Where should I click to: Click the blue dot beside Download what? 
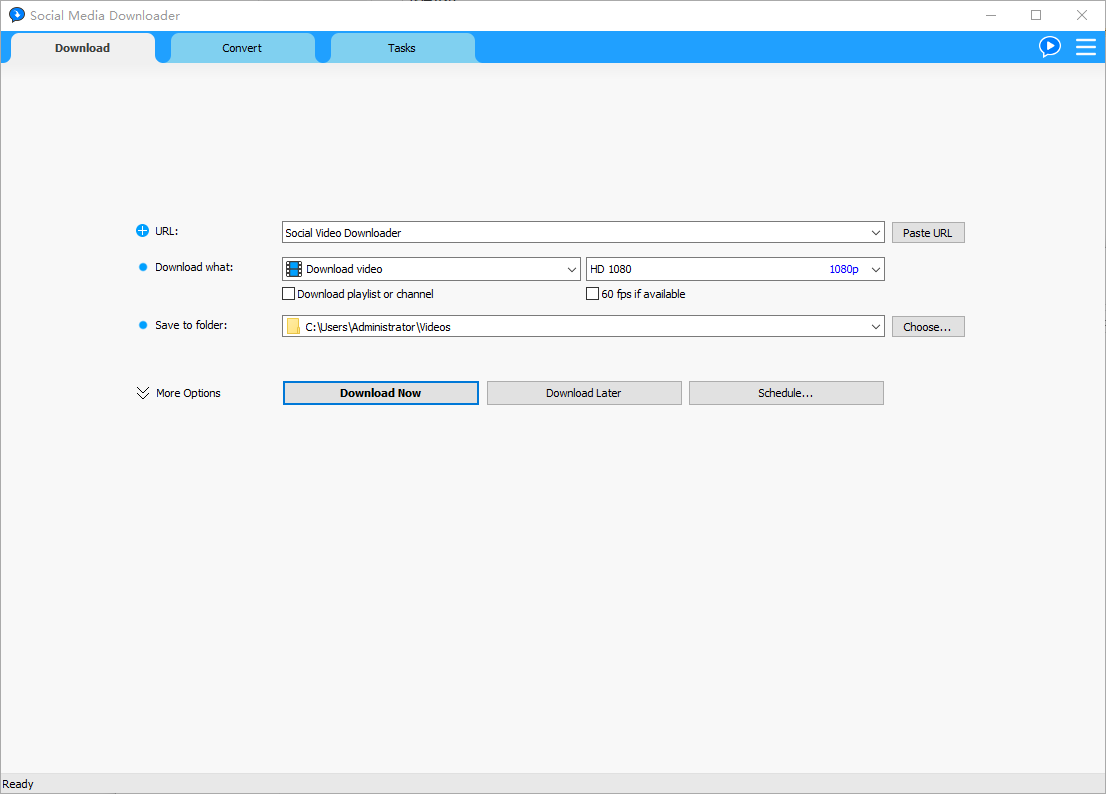141,266
